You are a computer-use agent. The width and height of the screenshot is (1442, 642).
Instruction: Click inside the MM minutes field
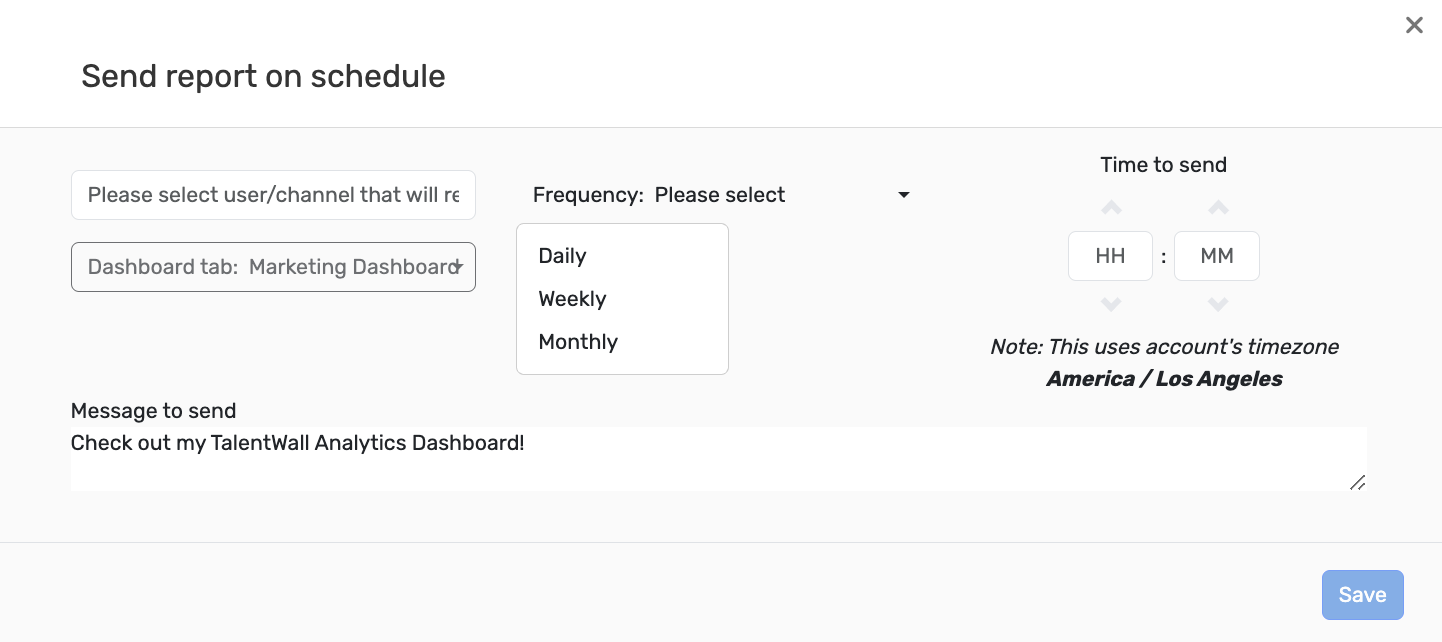pos(1217,256)
